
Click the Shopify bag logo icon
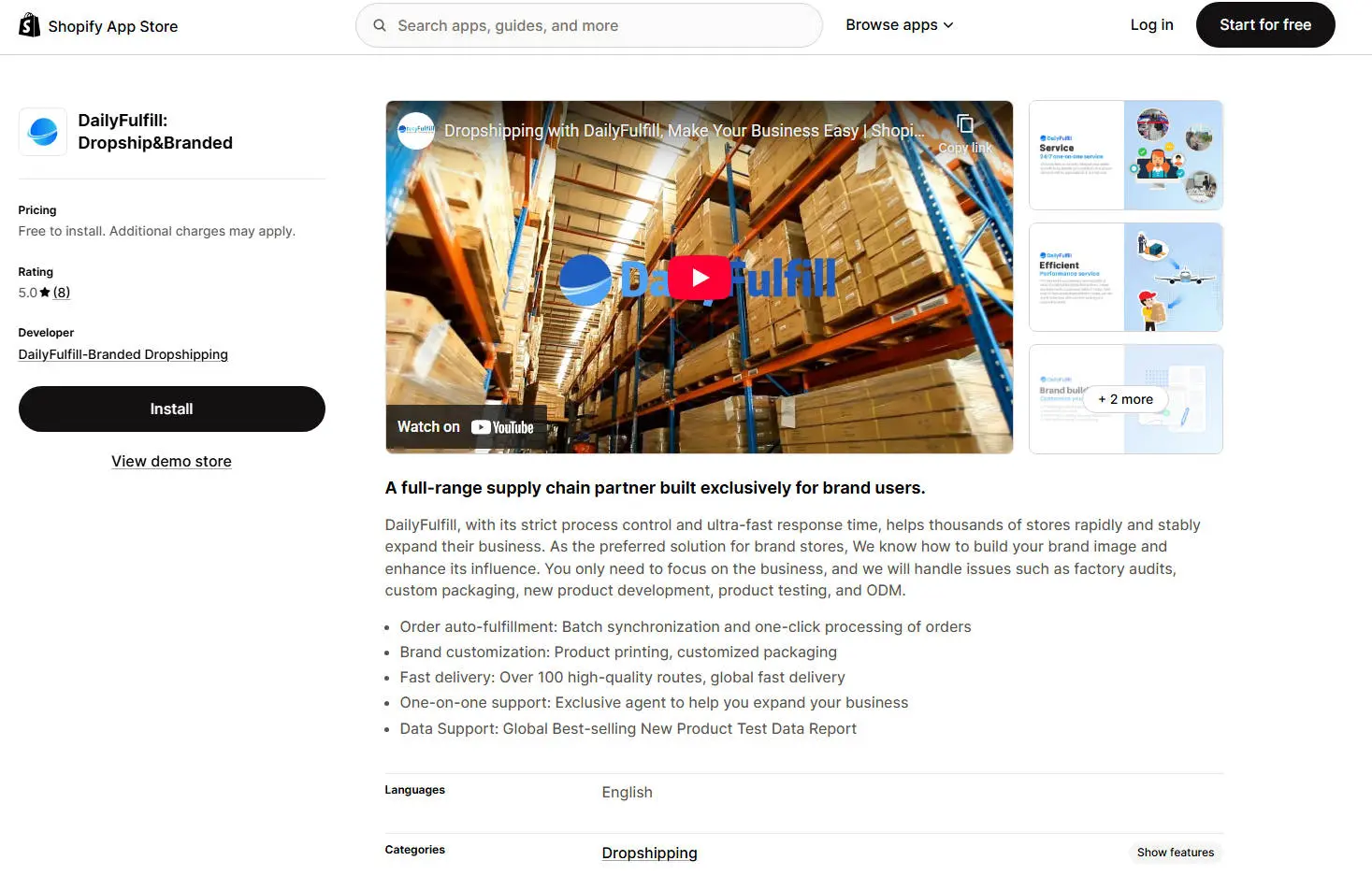(x=30, y=25)
